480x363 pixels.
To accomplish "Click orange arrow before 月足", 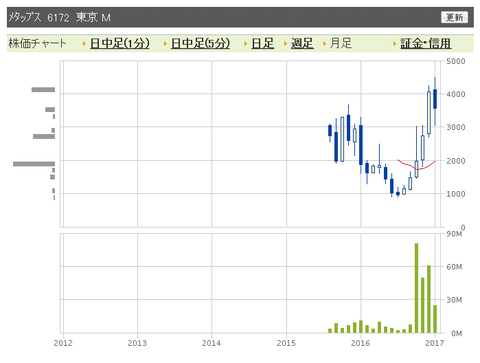I will point(324,44).
